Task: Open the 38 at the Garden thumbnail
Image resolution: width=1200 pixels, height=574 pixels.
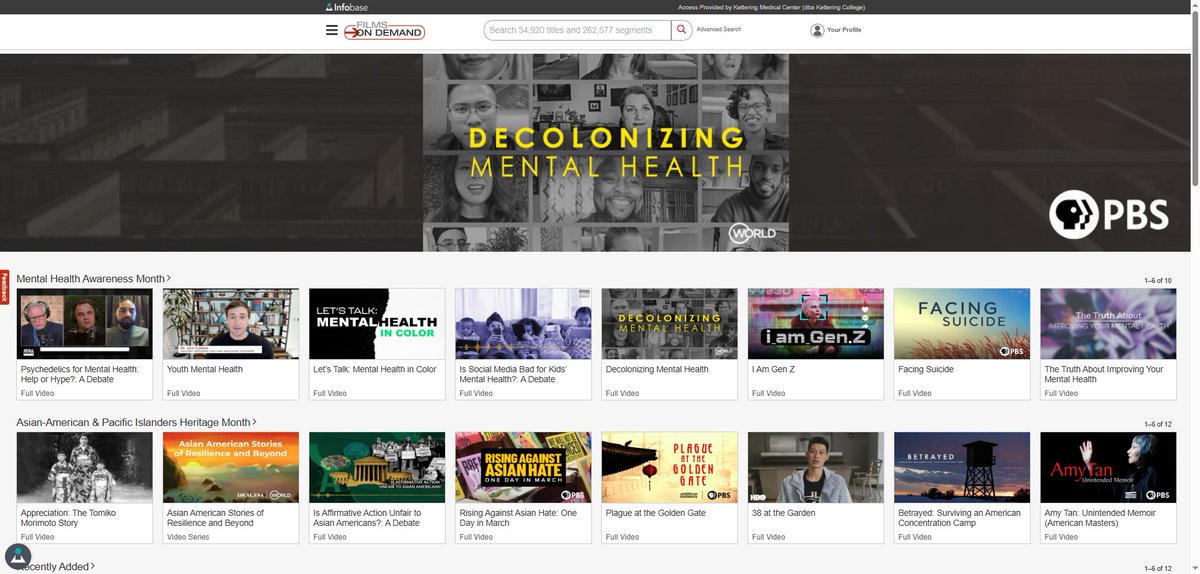Action: point(815,467)
